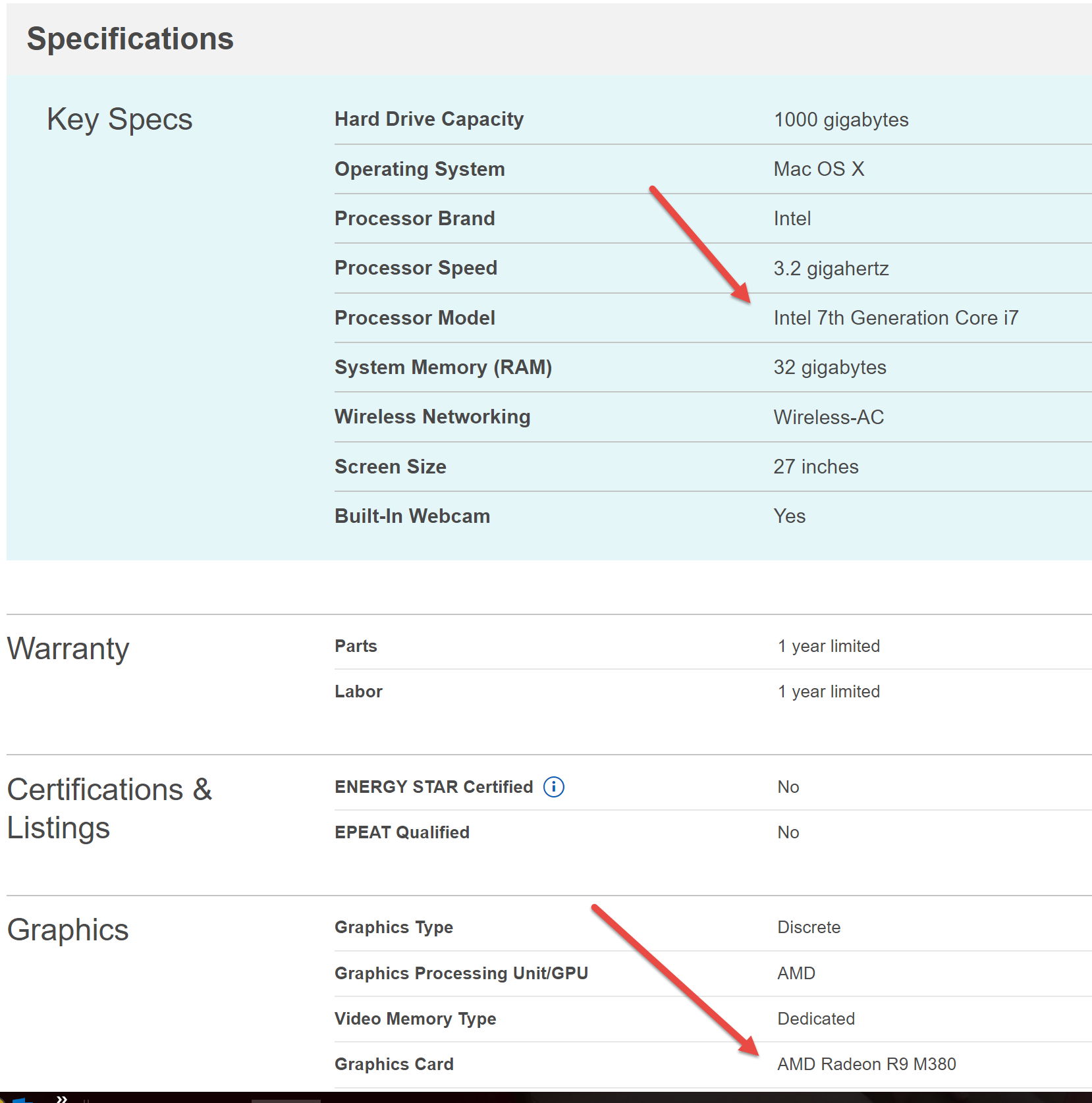This screenshot has height=1103, width=1092.
Task: Select the AMD Radeon R9 M380 value
Action: 866,1064
